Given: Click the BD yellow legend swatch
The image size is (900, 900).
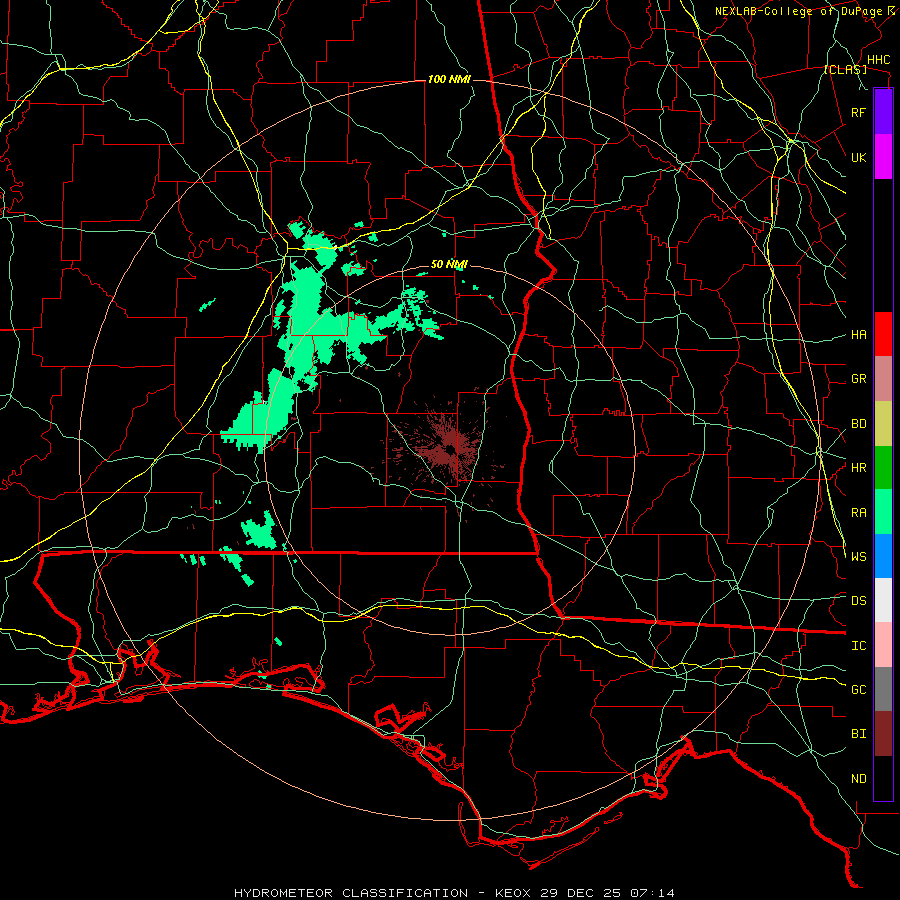Looking at the screenshot, I should pyautogui.click(x=883, y=424).
